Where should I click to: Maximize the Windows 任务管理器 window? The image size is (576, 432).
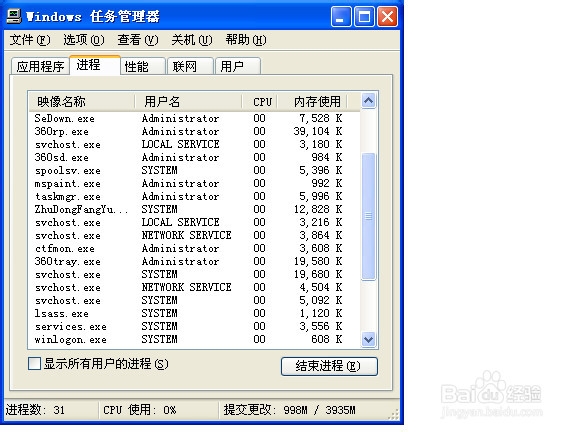[x=364, y=17]
